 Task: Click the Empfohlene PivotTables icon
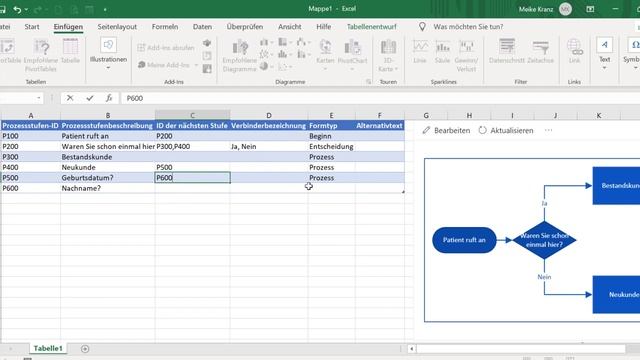coord(41,55)
